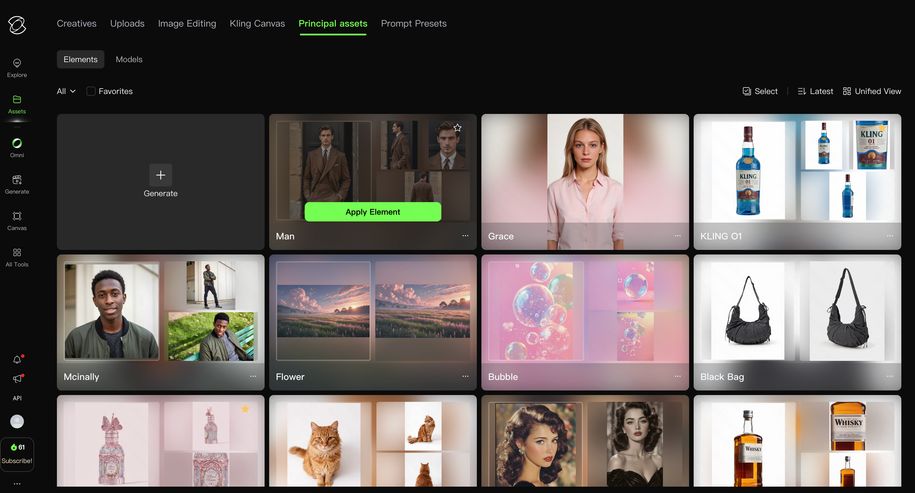Enable the Favorites checkbox
The image size is (915, 493).
click(x=91, y=91)
